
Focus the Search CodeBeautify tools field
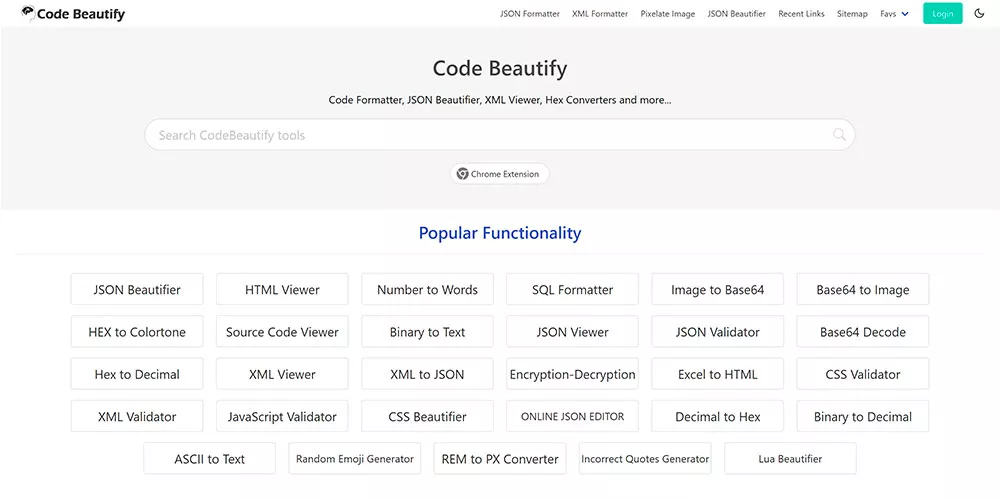[499, 135]
